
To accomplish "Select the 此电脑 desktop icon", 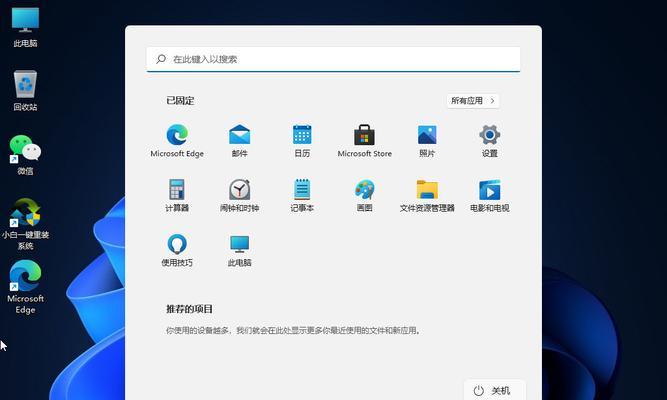I will point(26,27).
